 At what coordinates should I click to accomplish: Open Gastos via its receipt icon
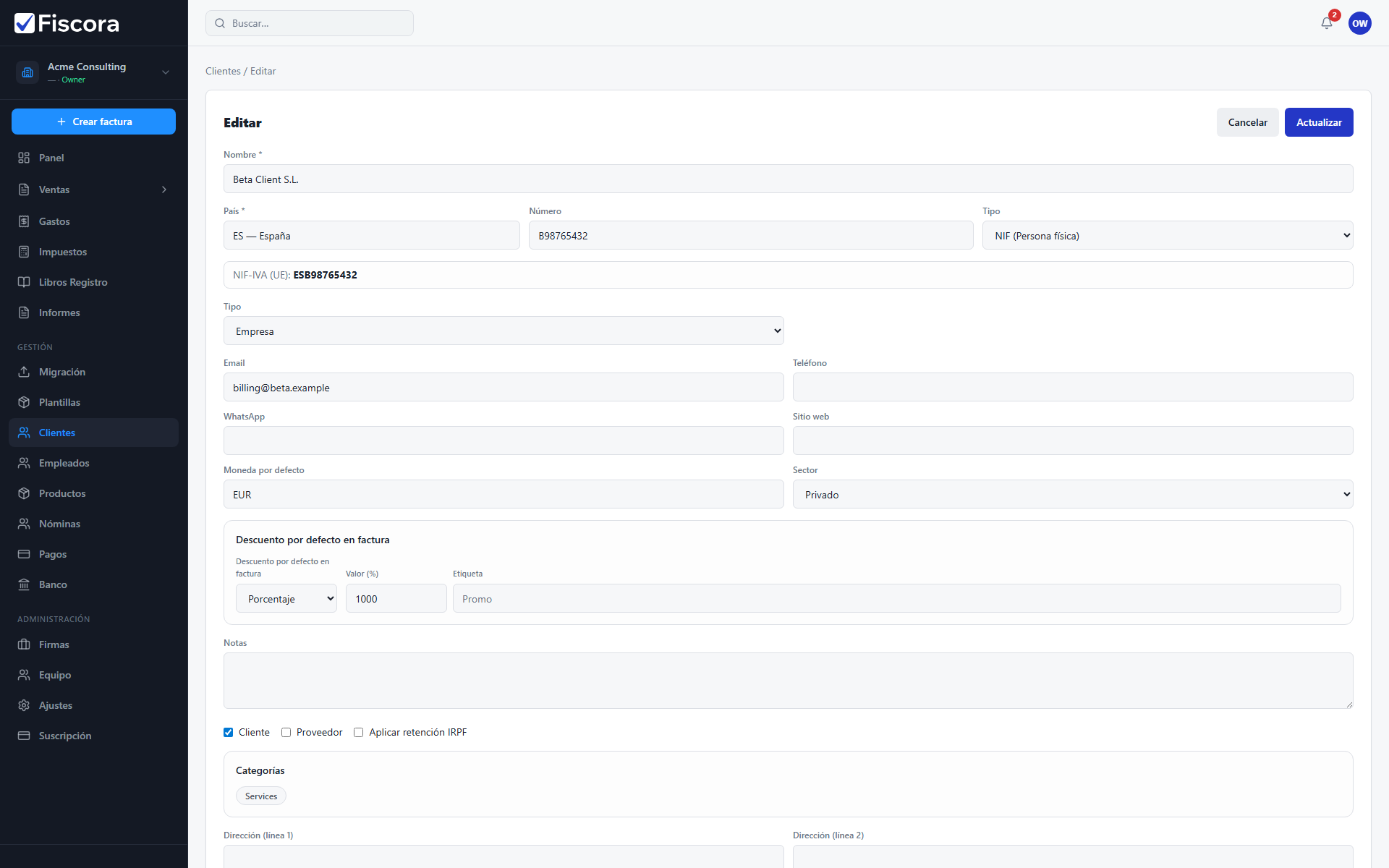pyautogui.click(x=24, y=221)
